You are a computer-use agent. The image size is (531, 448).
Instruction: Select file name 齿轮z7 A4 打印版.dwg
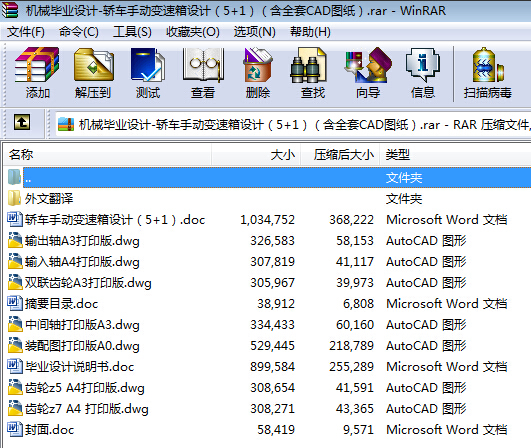87,409
